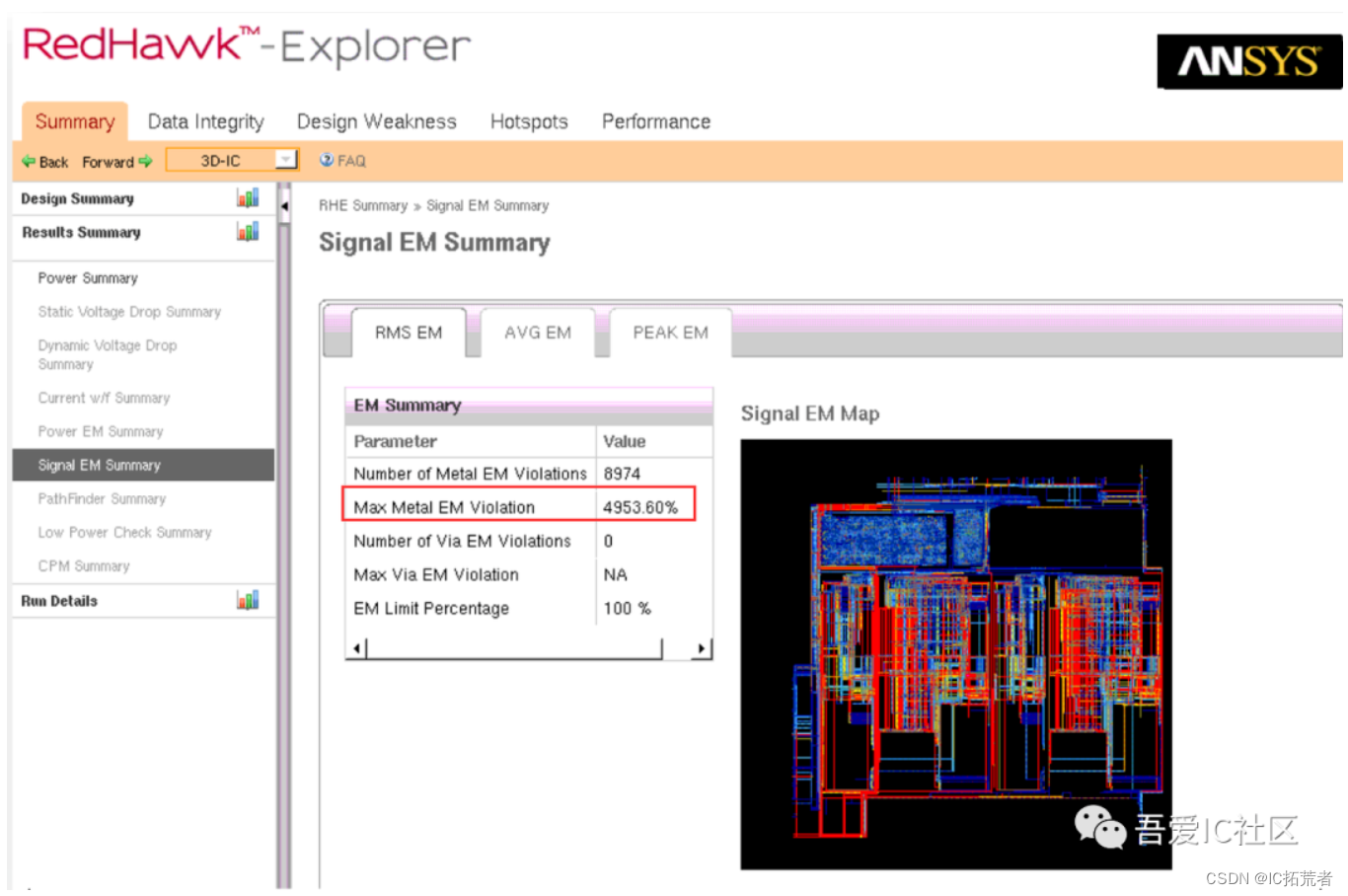The height and width of the screenshot is (896, 1348).
Task: Click the FAQ link
Action: pyautogui.click(x=351, y=161)
